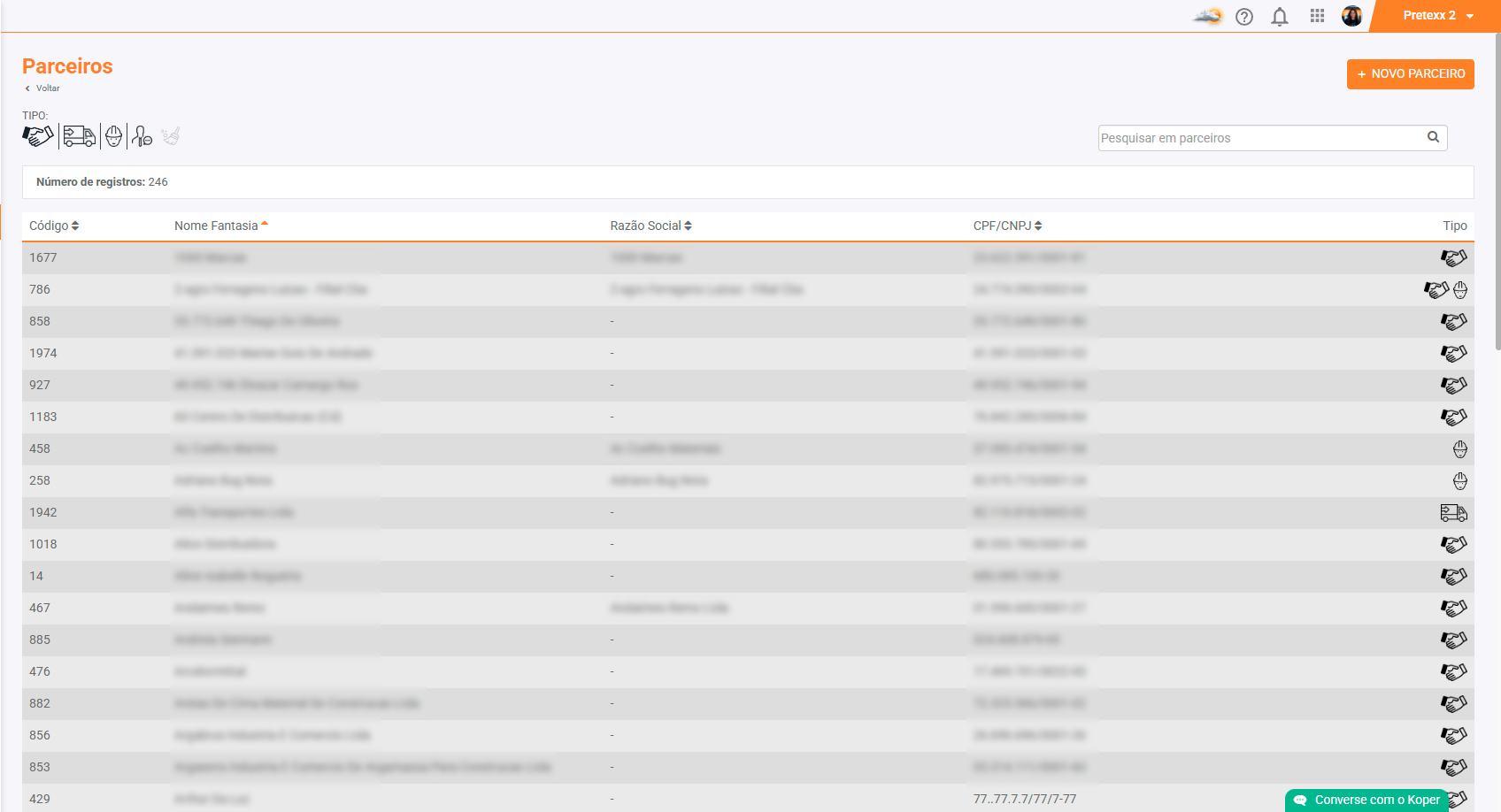Screen dimensions: 1501x812
Task: Sort the table by Código column
Action: pyautogui.click(x=54, y=226)
